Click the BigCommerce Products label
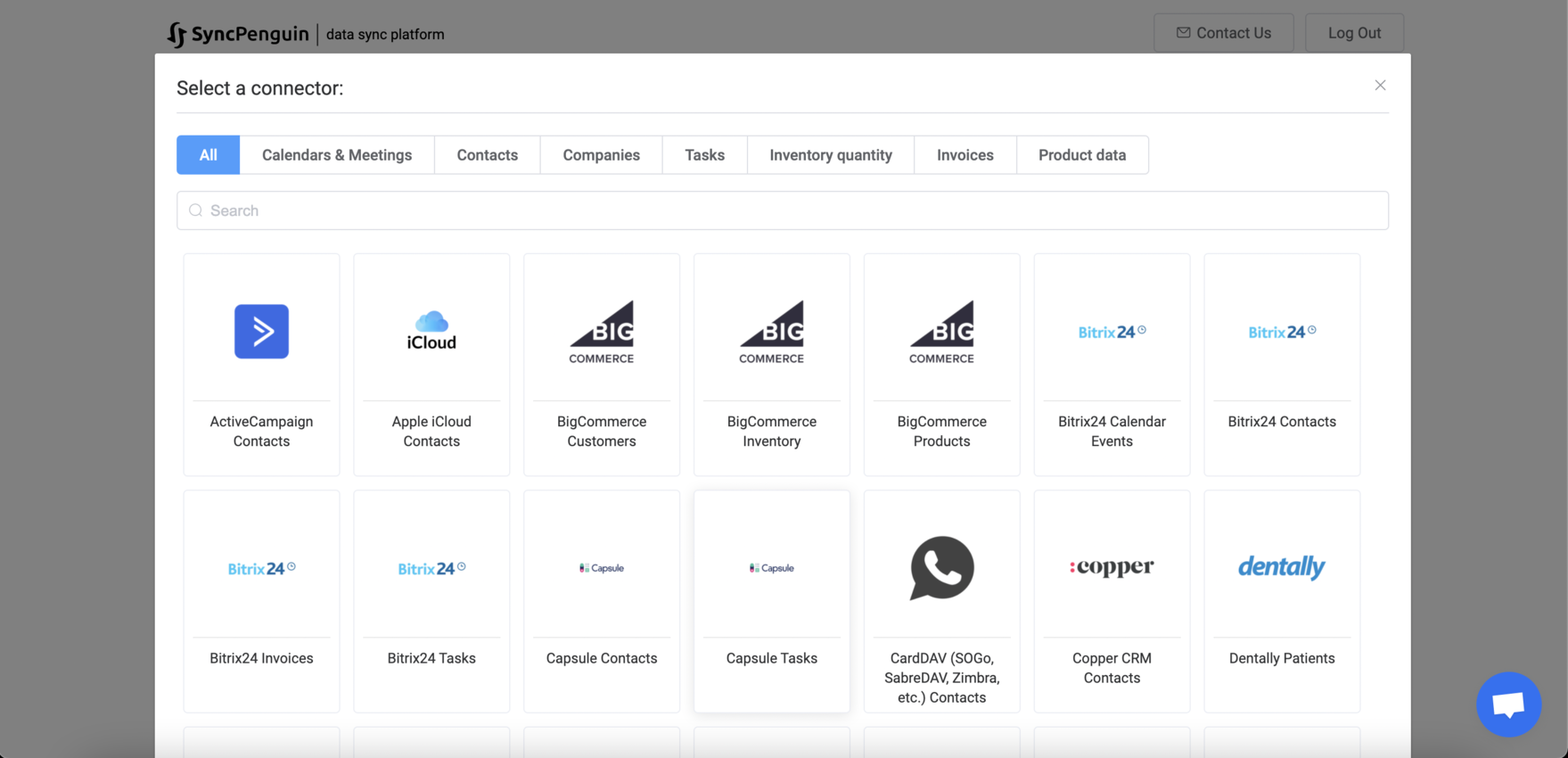 point(942,432)
